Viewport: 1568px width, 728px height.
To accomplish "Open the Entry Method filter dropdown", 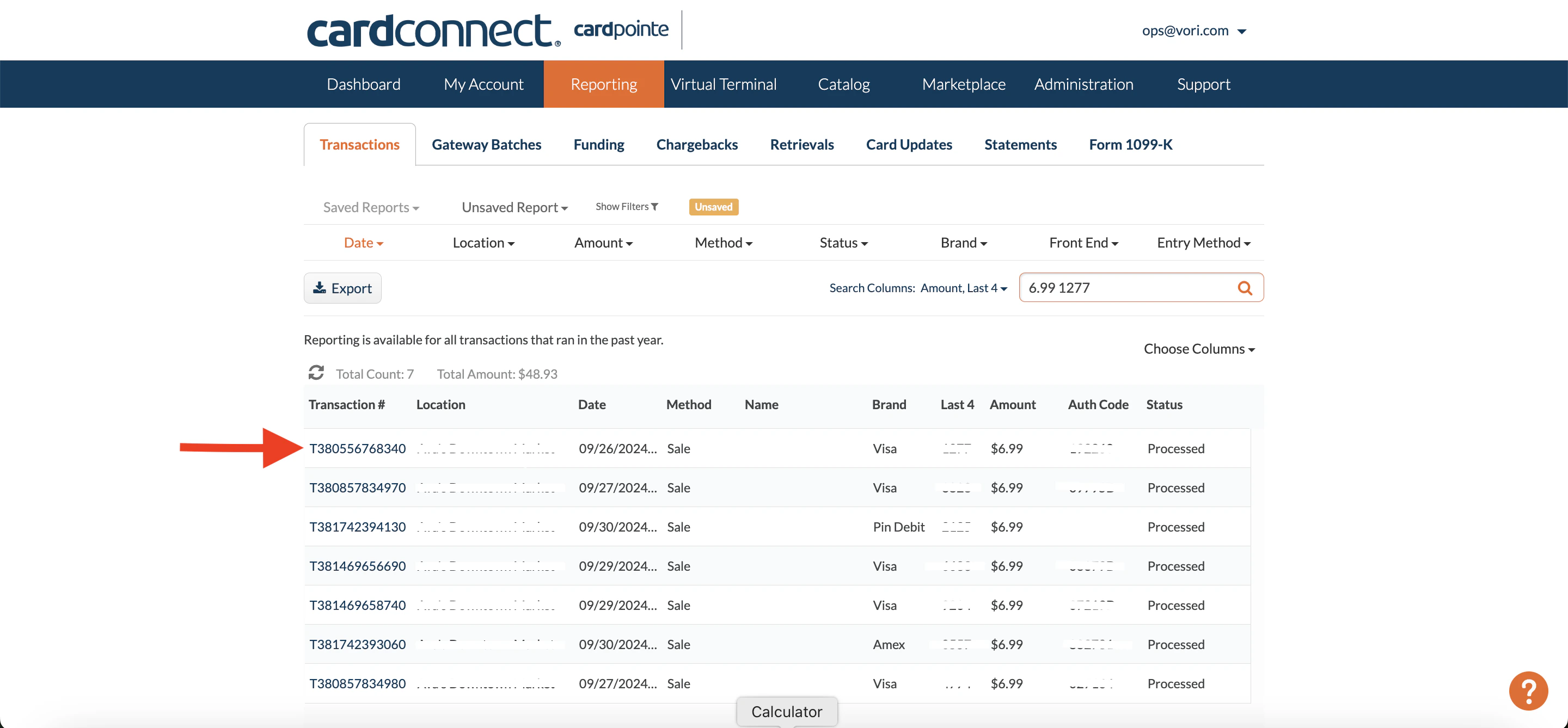I will (x=1203, y=243).
